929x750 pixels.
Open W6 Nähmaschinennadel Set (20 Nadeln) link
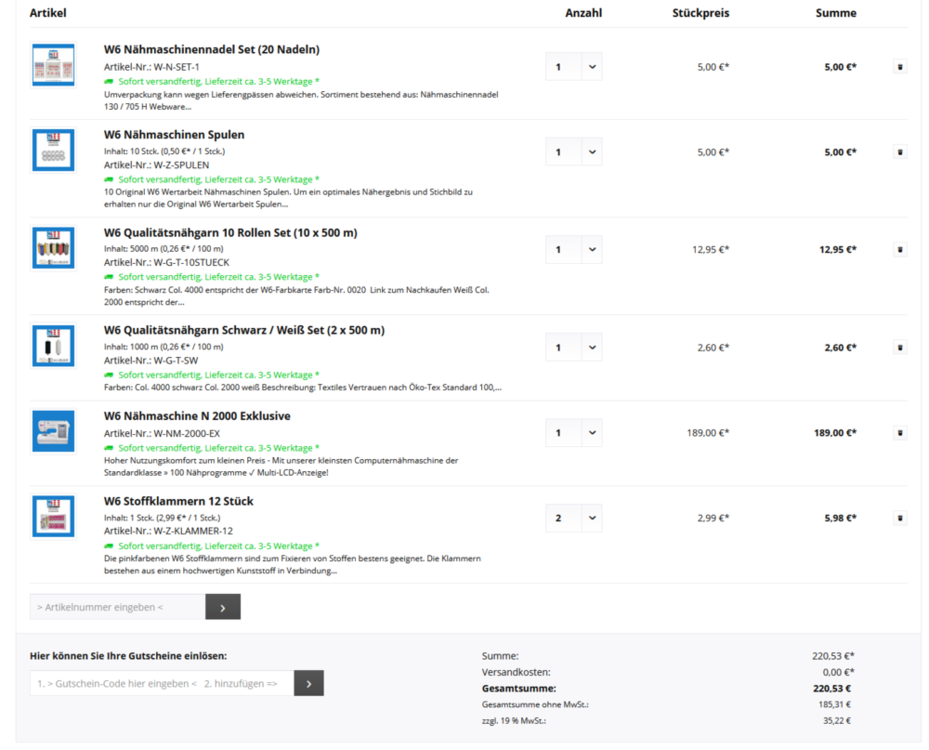[x=212, y=50]
